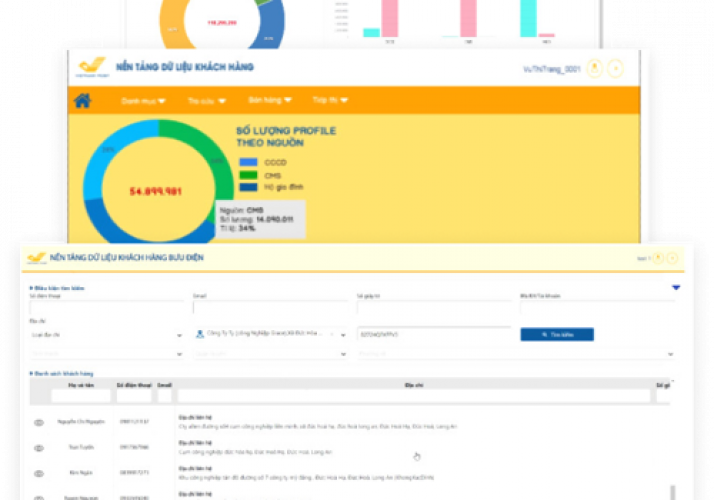Click the Họ và tên column header

(x=81, y=385)
